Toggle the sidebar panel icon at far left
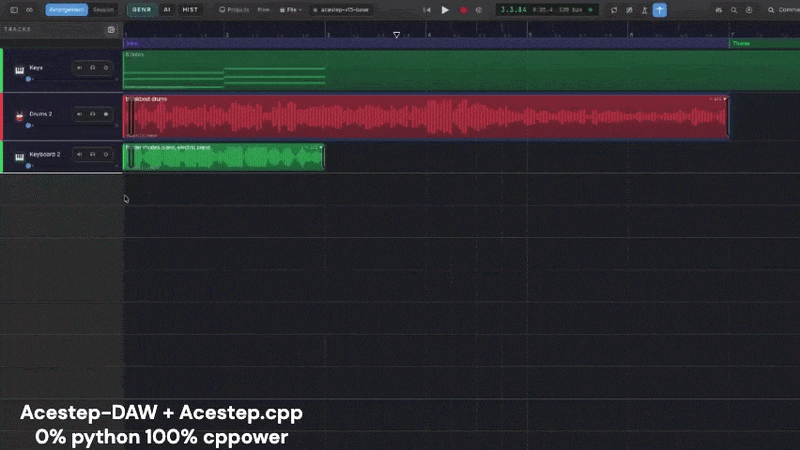Viewport: 800px width, 450px height. [x=14, y=10]
